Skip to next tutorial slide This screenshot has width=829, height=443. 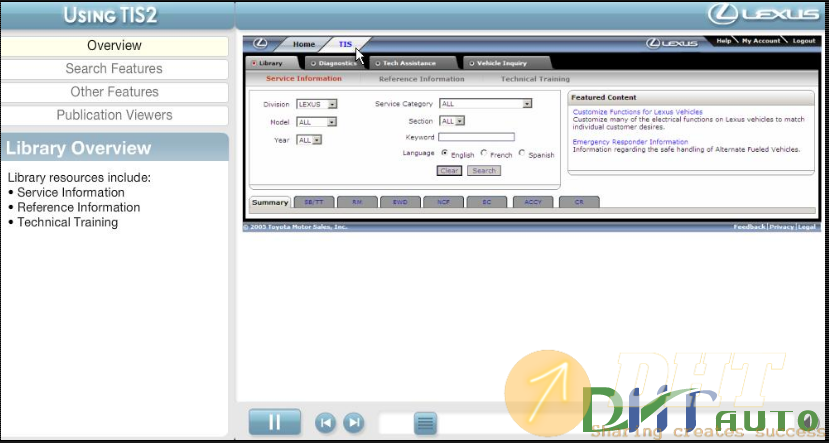click(354, 422)
